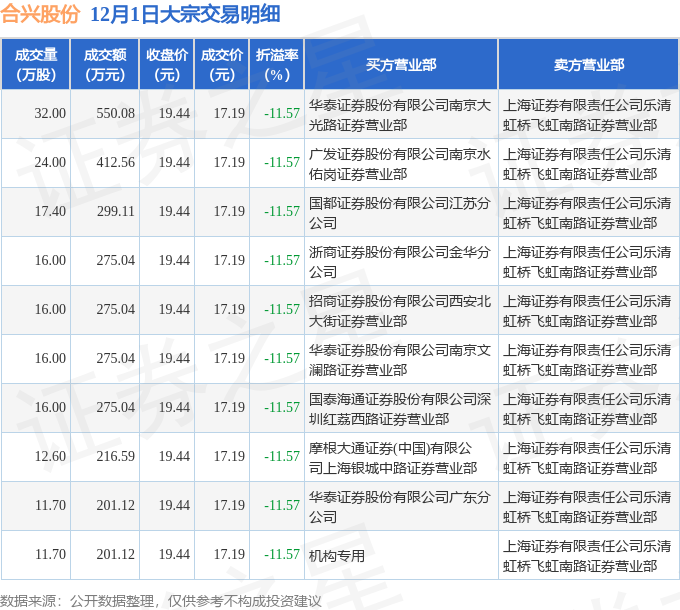This screenshot has width=680, height=610.
Task: Select the 收盘价(元) column header
Action: tap(167, 65)
